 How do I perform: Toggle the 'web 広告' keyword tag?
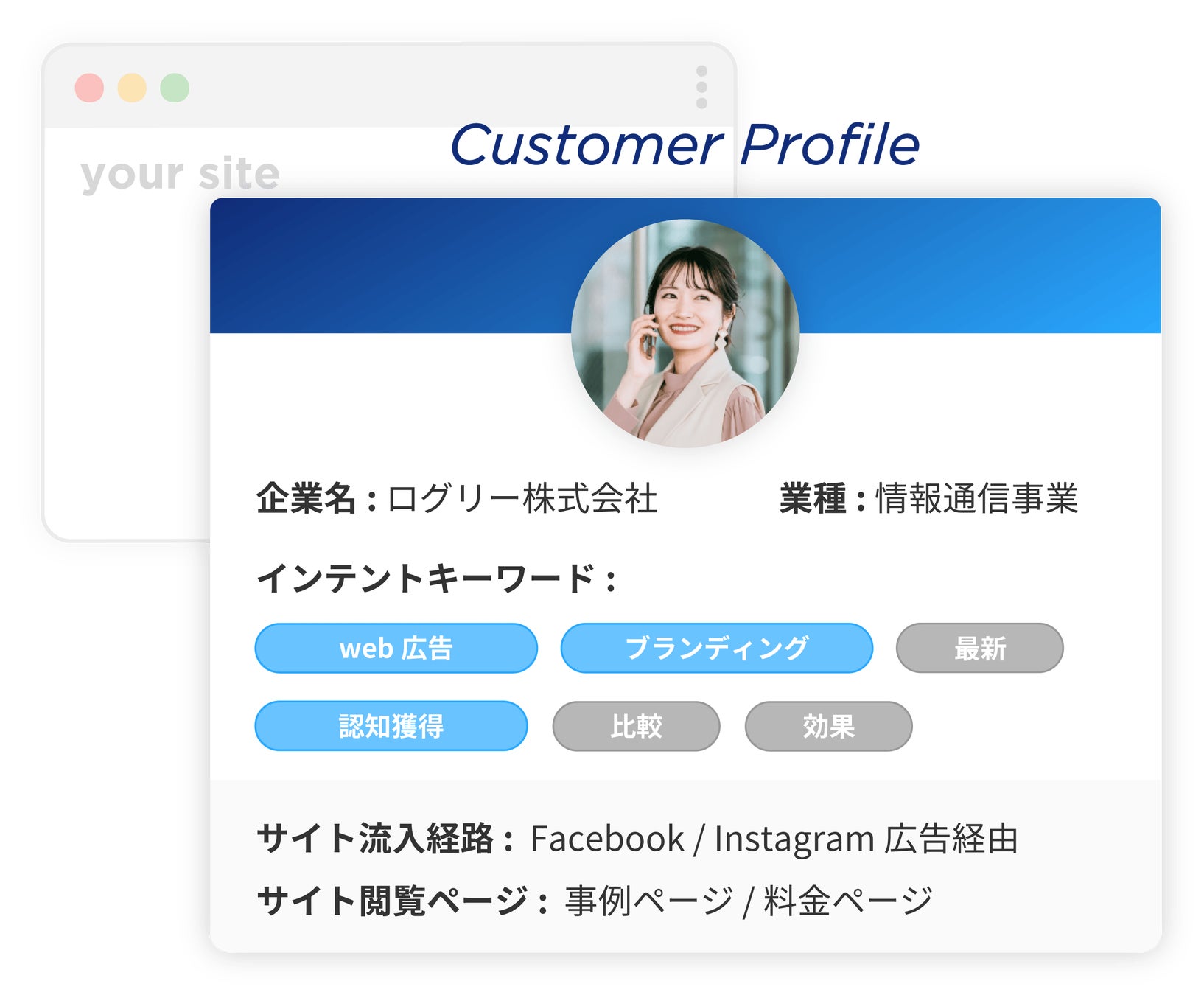click(396, 648)
